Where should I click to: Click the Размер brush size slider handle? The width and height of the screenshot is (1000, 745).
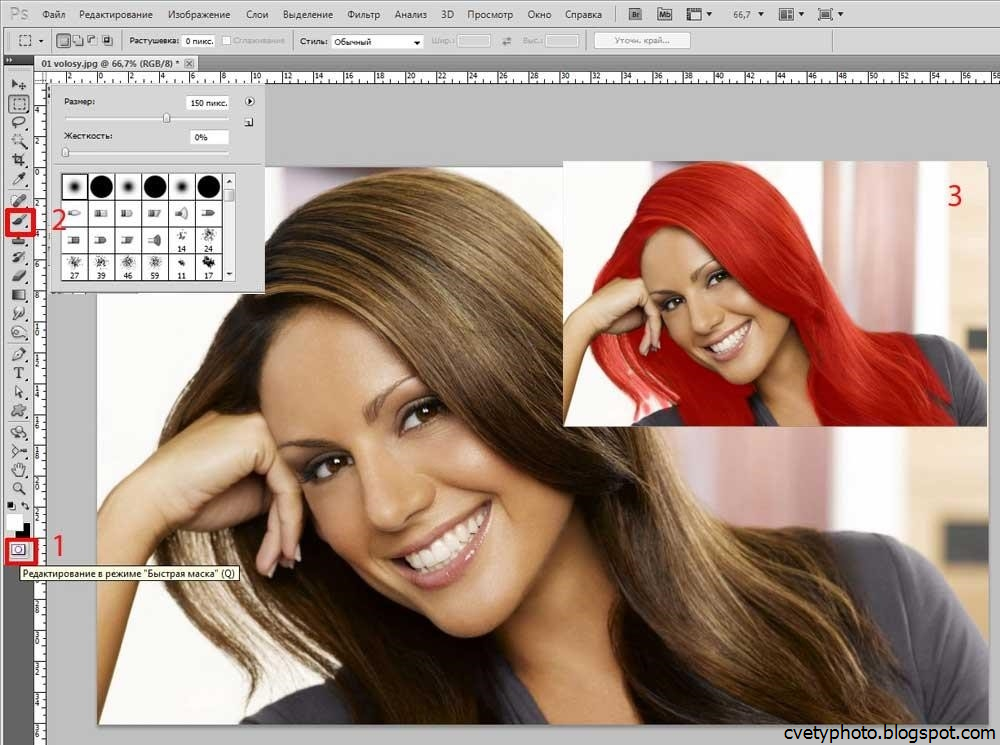coord(166,118)
